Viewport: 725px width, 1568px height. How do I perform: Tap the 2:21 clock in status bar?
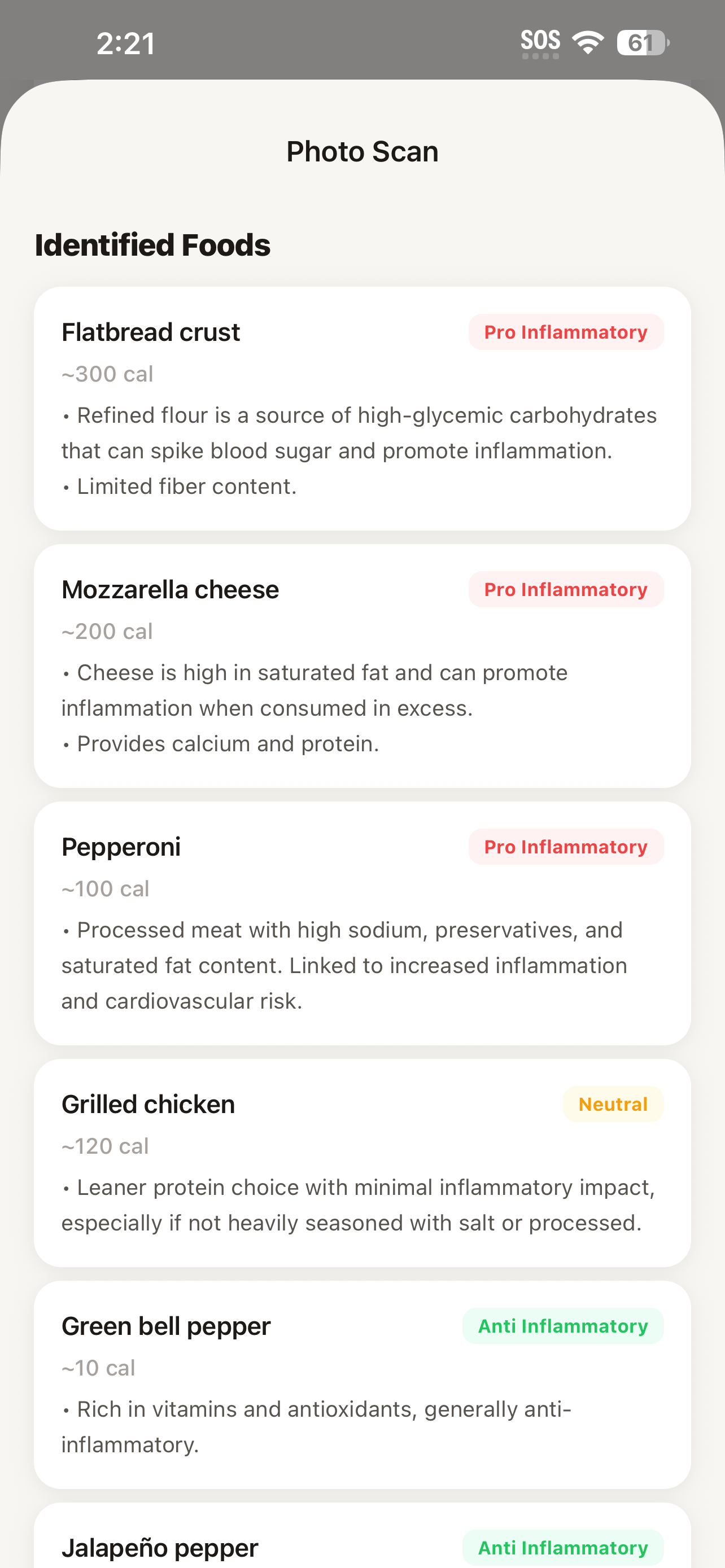click(x=126, y=44)
